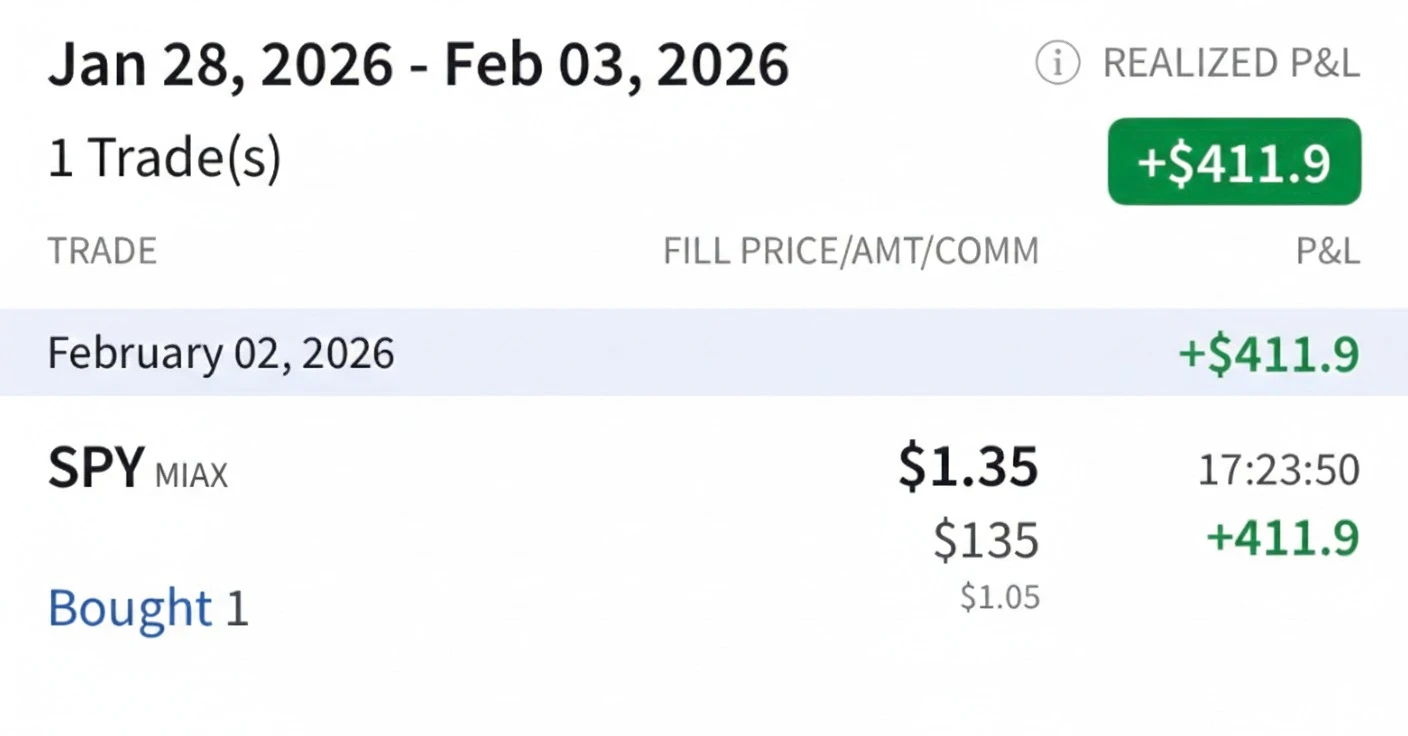
Task: Click the empty middle of the SPY trade row
Action: 560,540
